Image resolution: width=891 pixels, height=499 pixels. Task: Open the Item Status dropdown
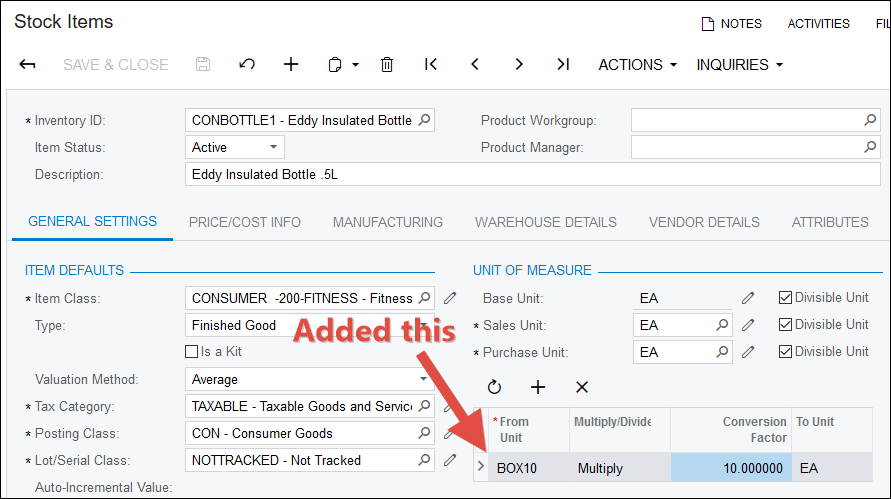273,148
